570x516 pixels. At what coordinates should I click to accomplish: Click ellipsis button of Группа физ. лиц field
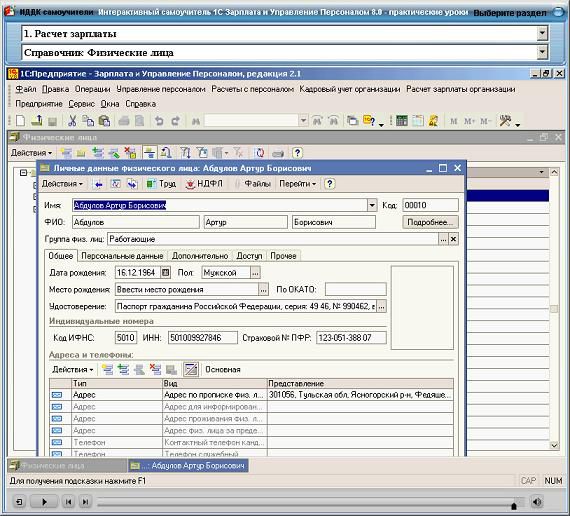coord(443,239)
